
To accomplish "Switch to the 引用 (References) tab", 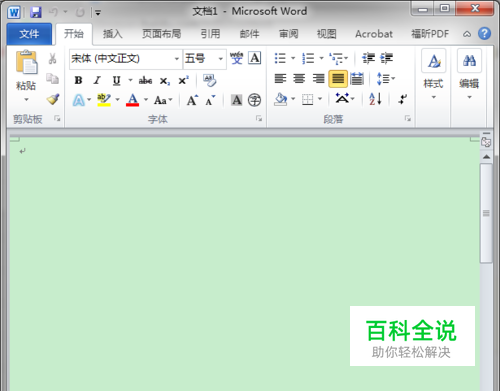I will coord(210,34).
